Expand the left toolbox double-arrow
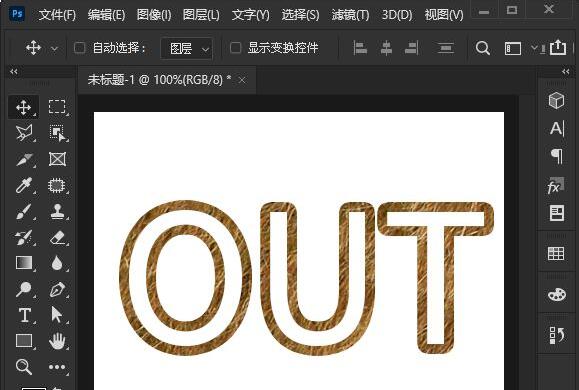Viewport: 579px width, 390px height. [x=14, y=71]
